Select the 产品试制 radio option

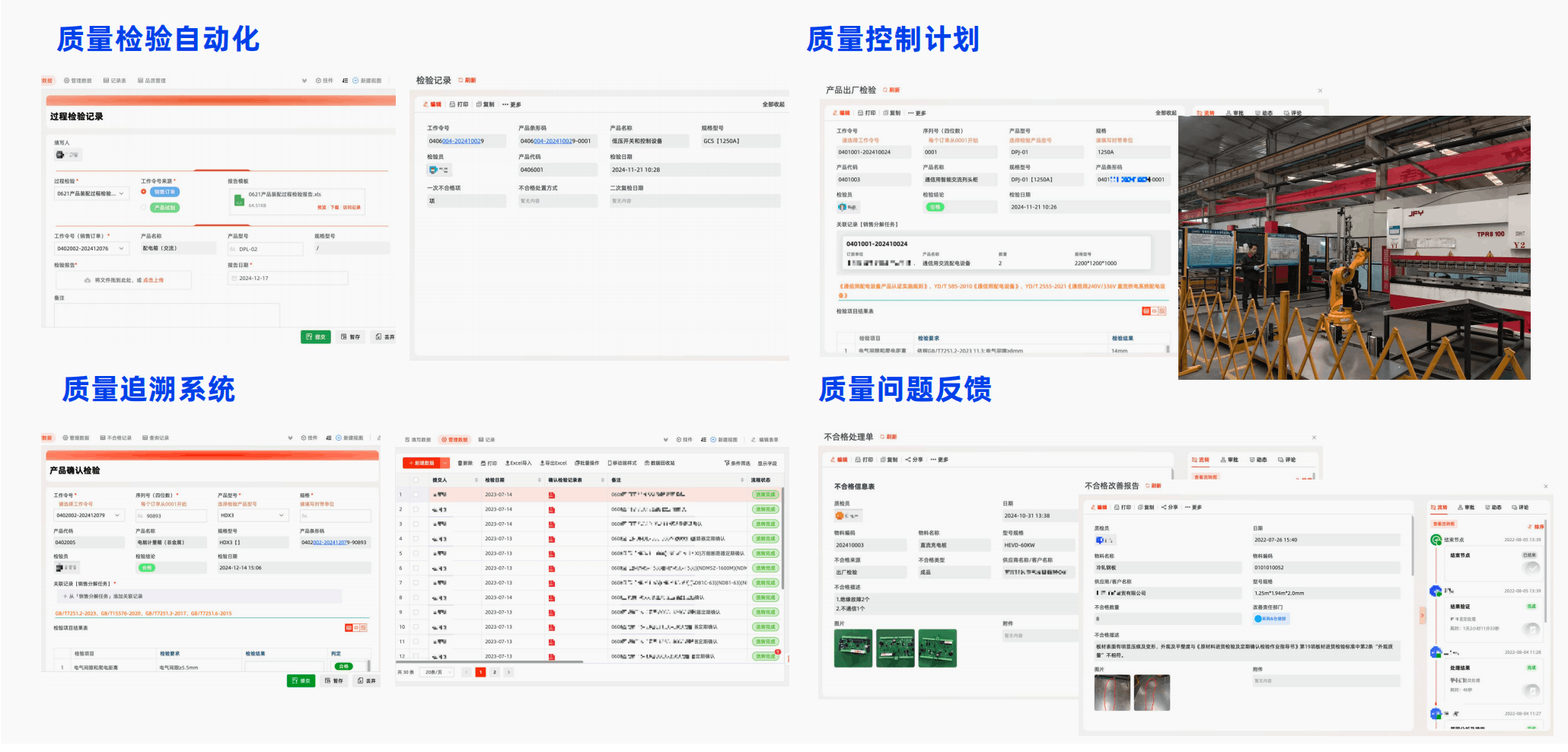click(x=143, y=207)
